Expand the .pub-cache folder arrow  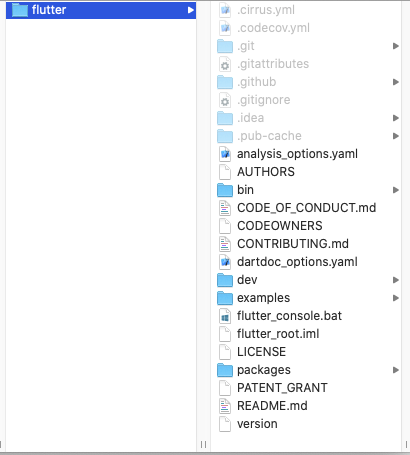coord(396,136)
